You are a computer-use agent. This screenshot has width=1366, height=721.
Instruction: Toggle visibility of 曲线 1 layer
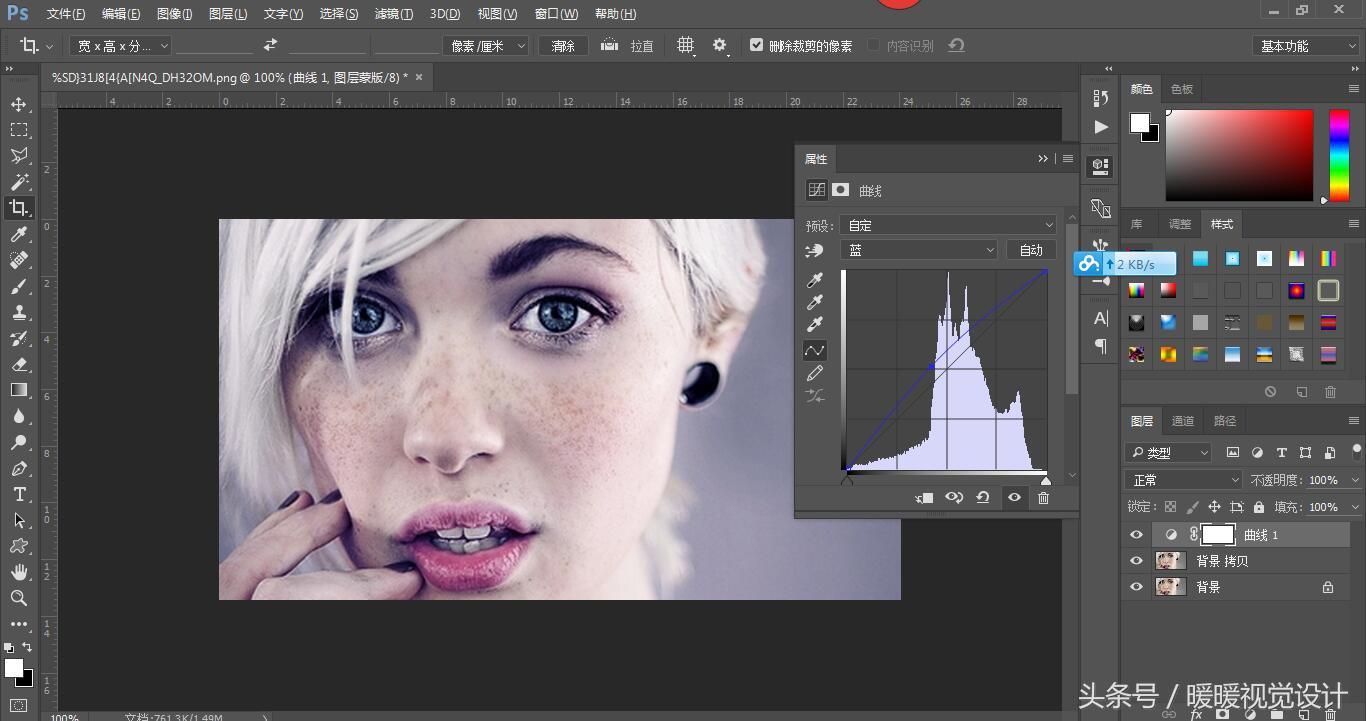(1136, 535)
